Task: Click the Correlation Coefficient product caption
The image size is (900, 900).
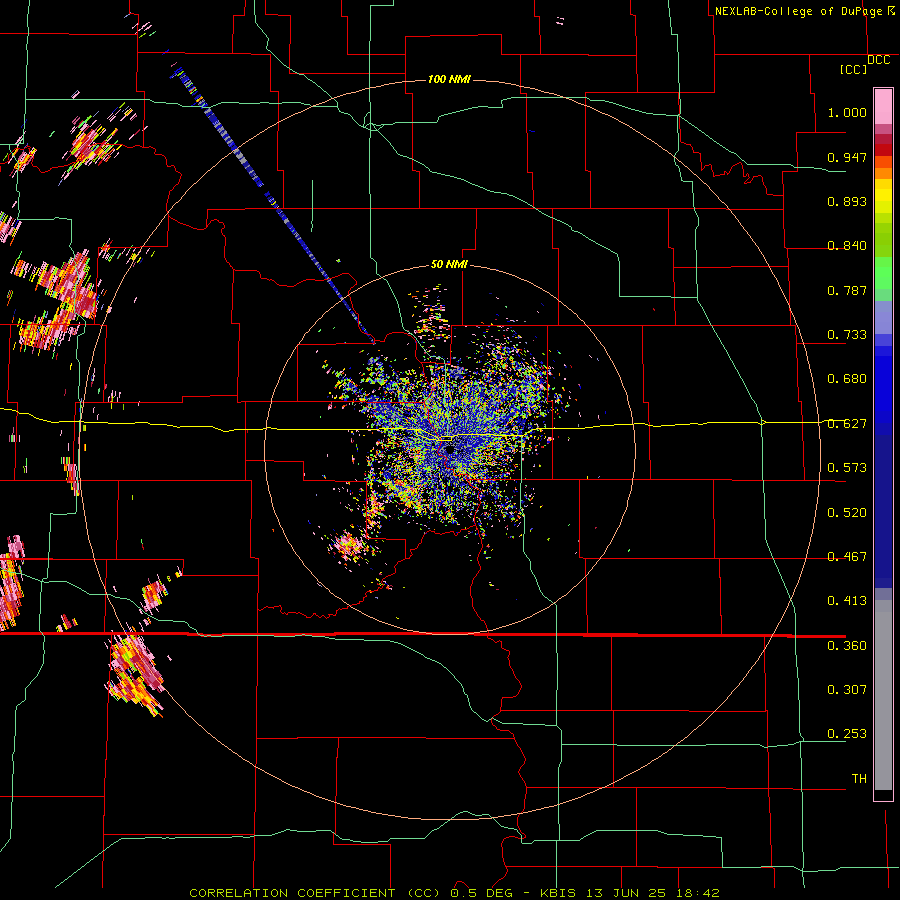Action: click(454, 893)
